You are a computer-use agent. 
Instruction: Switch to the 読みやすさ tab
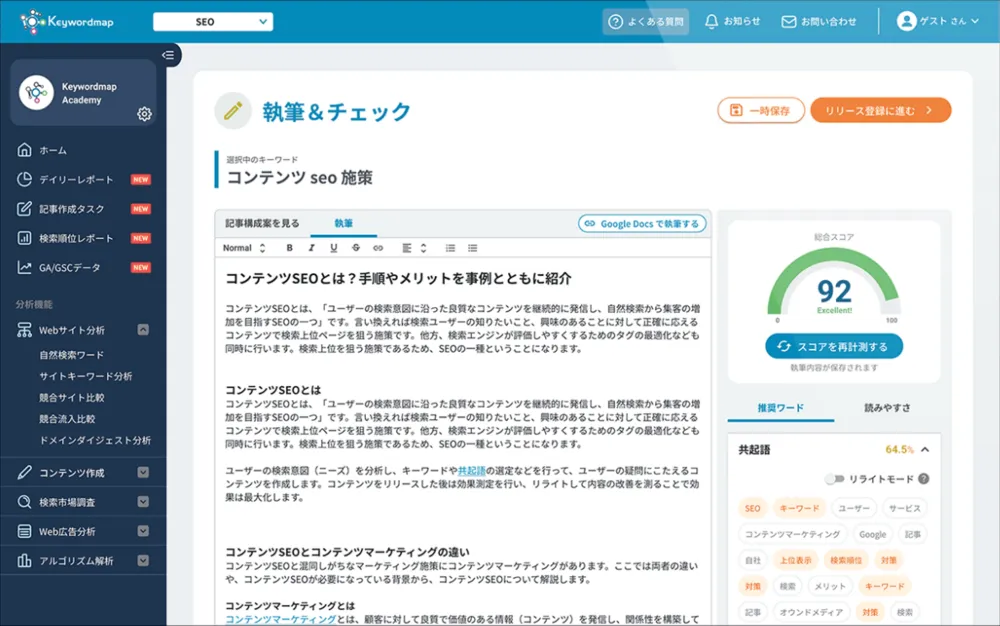click(x=886, y=408)
